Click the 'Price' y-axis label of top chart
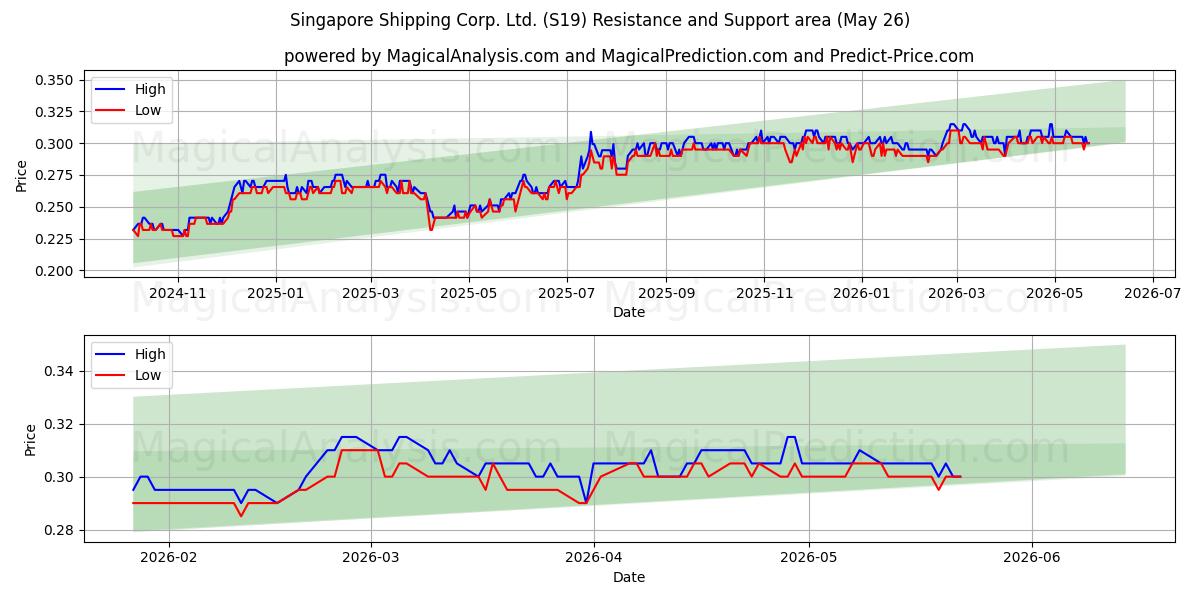 click(x=22, y=176)
